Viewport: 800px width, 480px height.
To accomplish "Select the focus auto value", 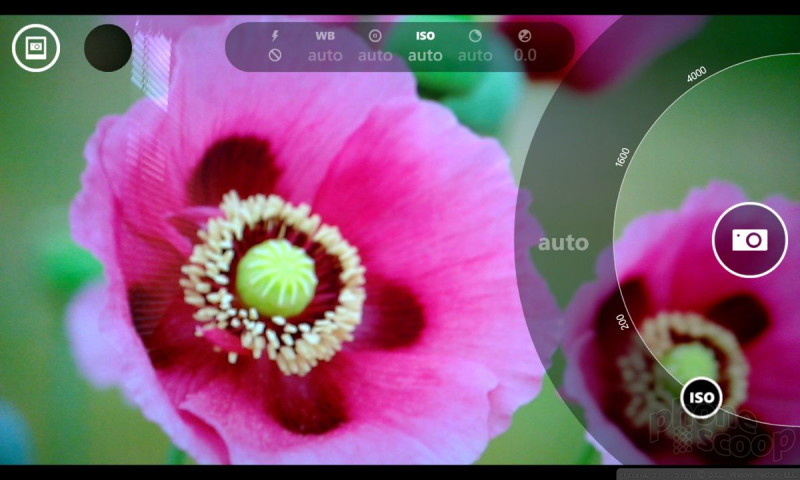I will click(375, 55).
